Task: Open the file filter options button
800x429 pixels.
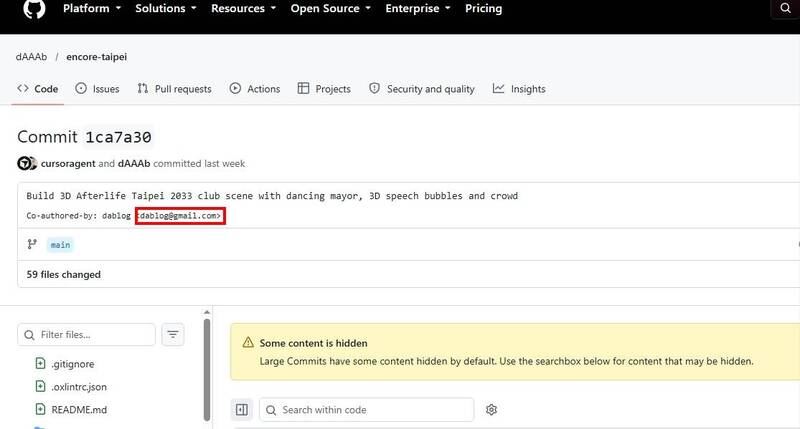Action: pyautogui.click(x=173, y=335)
